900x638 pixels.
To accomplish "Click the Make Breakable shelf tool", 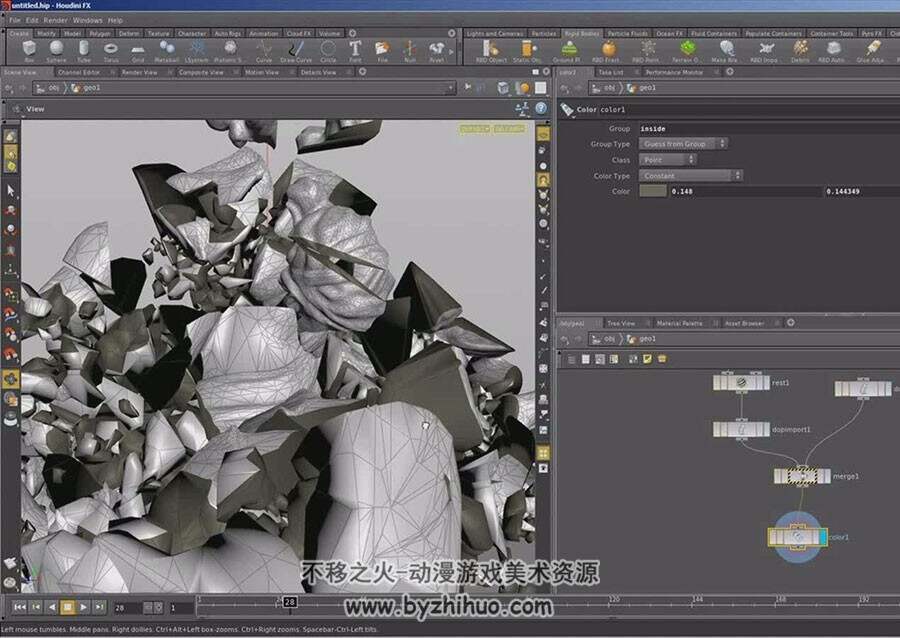I will 724,50.
